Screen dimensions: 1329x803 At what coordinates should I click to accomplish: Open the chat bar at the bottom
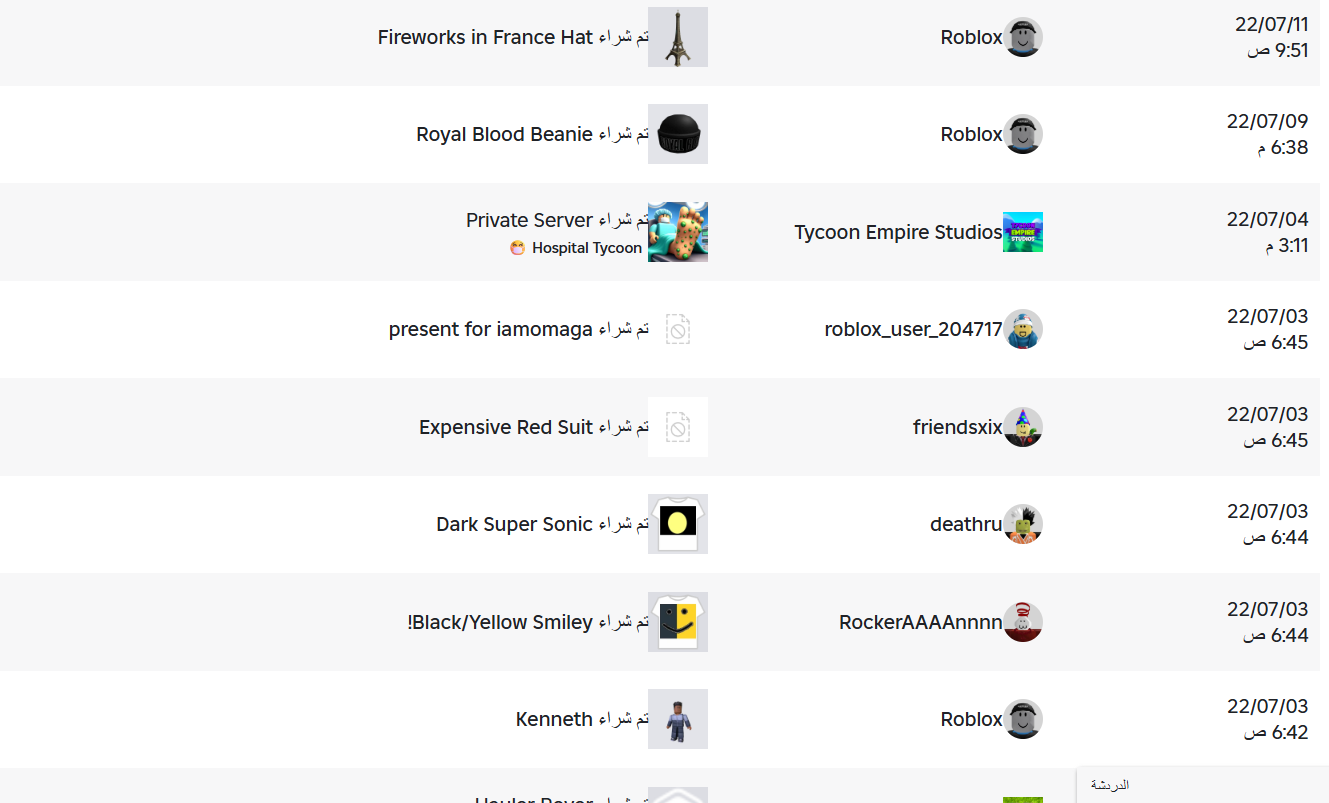[x=1200, y=785]
